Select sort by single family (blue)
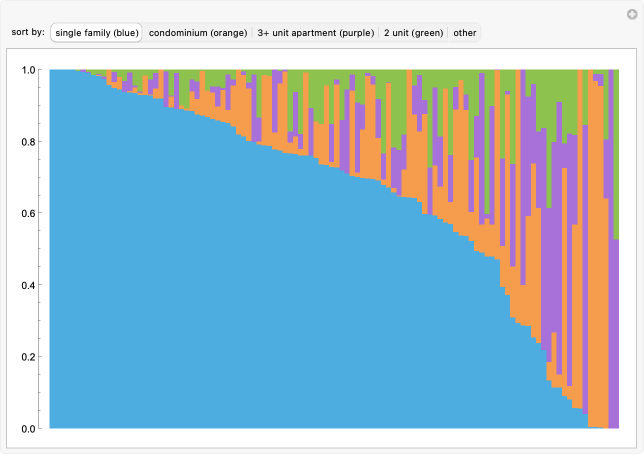Image resolution: width=644 pixels, height=455 pixels. click(x=97, y=33)
